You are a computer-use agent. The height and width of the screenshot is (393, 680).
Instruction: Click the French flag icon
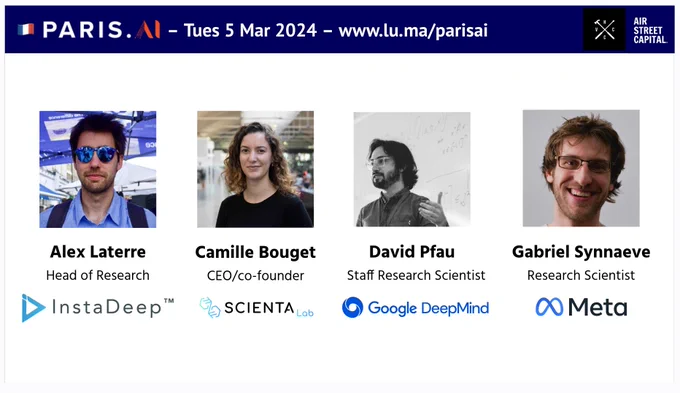pyautogui.click(x=26, y=29)
